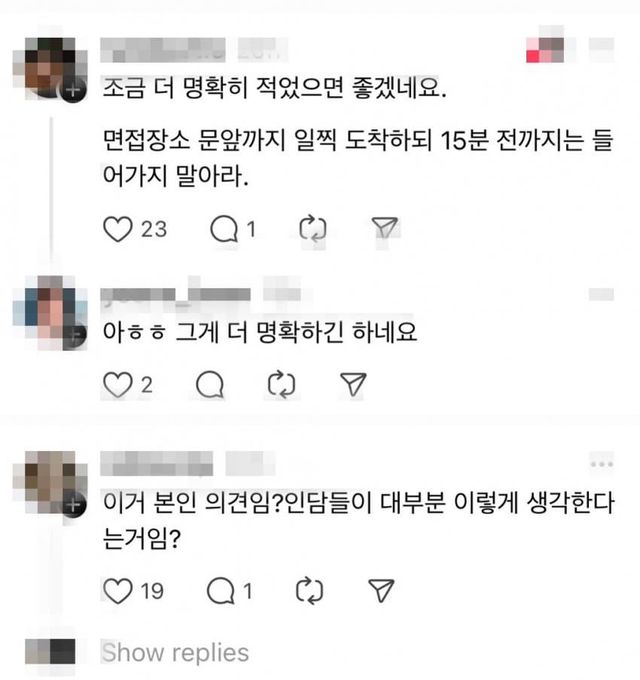Expand Show replies at the bottom

click(x=175, y=652)
